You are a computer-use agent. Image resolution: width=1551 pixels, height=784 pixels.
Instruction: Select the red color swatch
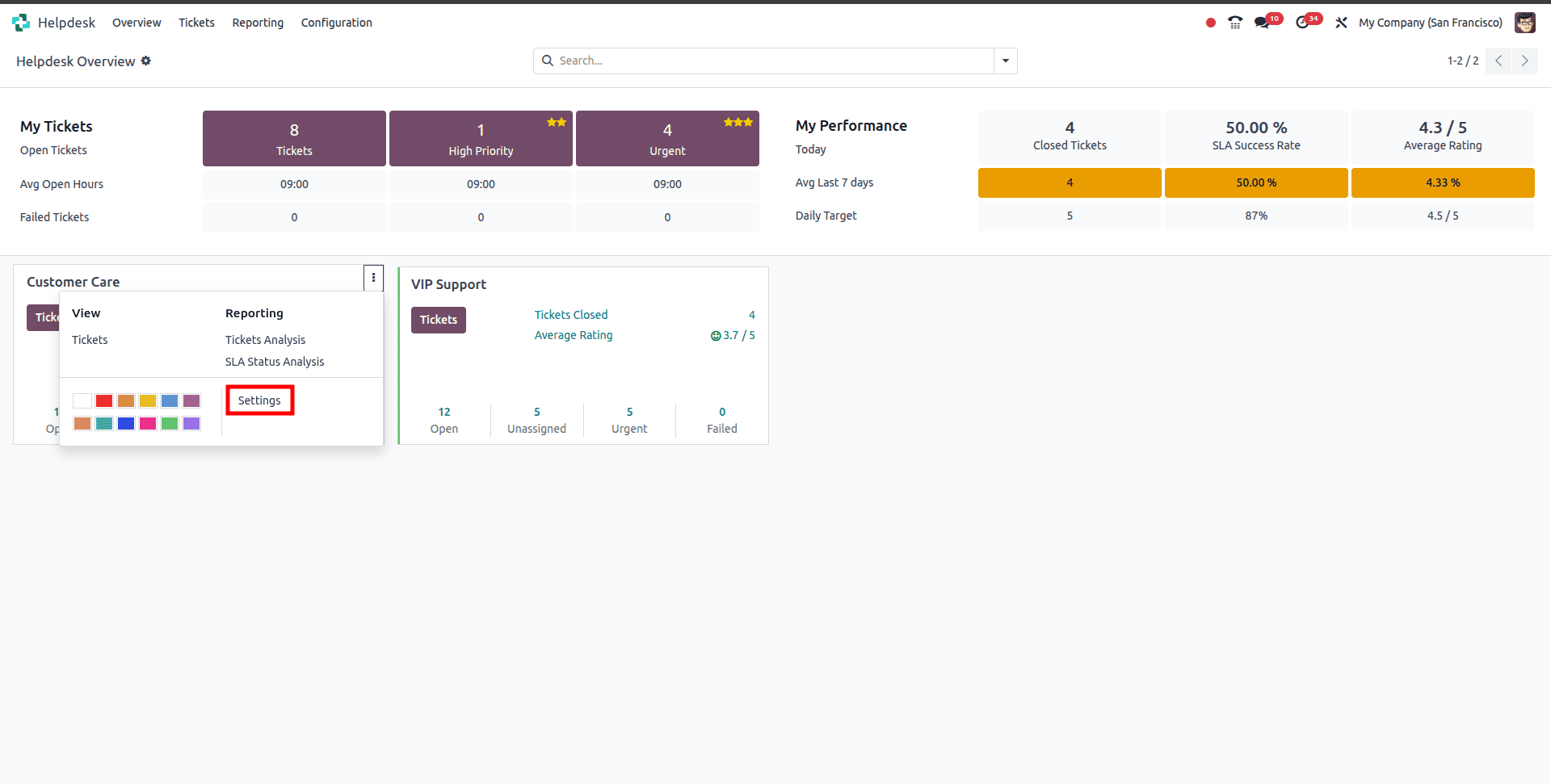[104, 400]
